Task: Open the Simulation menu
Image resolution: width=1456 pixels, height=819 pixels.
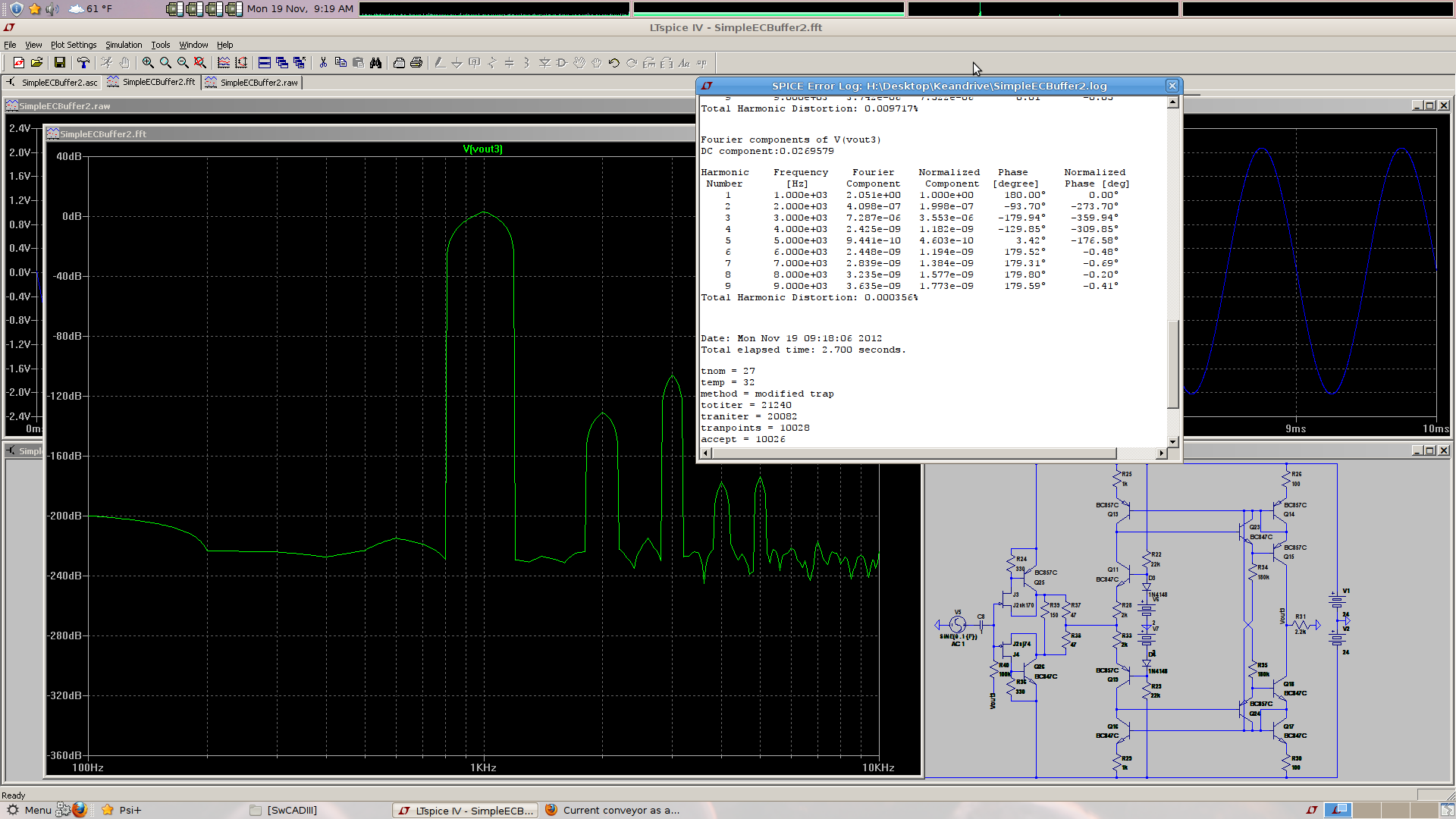Action: click(x=124, y=45)
